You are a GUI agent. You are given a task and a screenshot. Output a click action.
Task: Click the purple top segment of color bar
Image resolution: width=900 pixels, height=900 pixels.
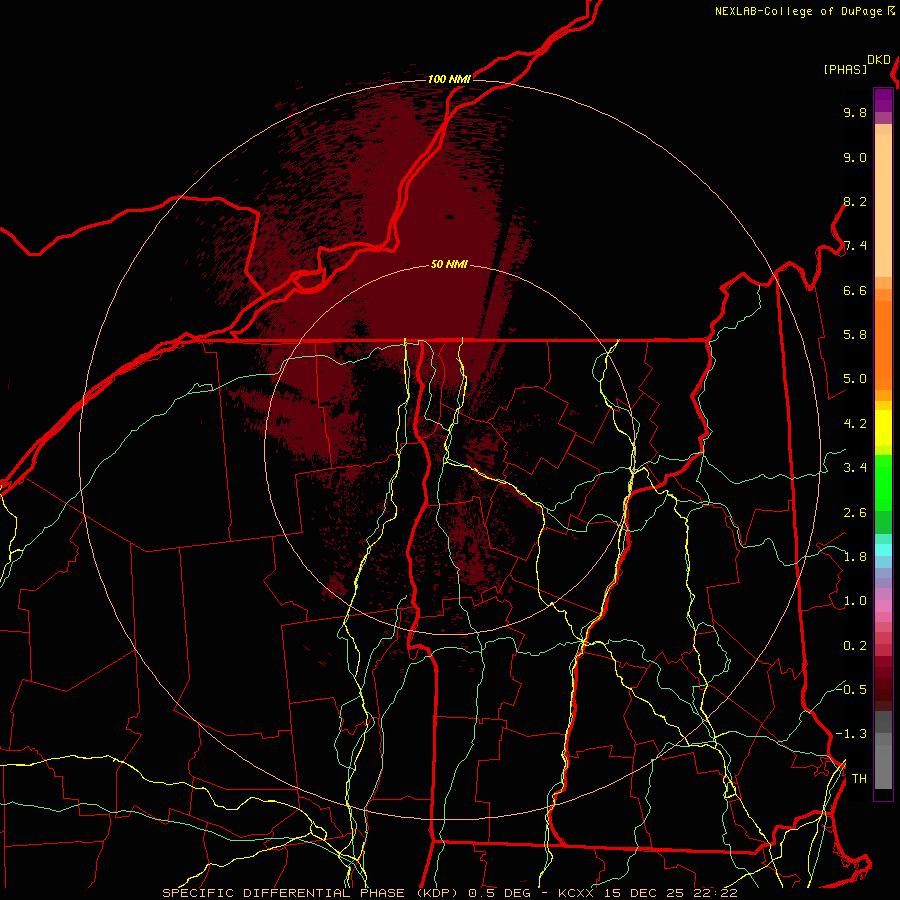(883, 100)
